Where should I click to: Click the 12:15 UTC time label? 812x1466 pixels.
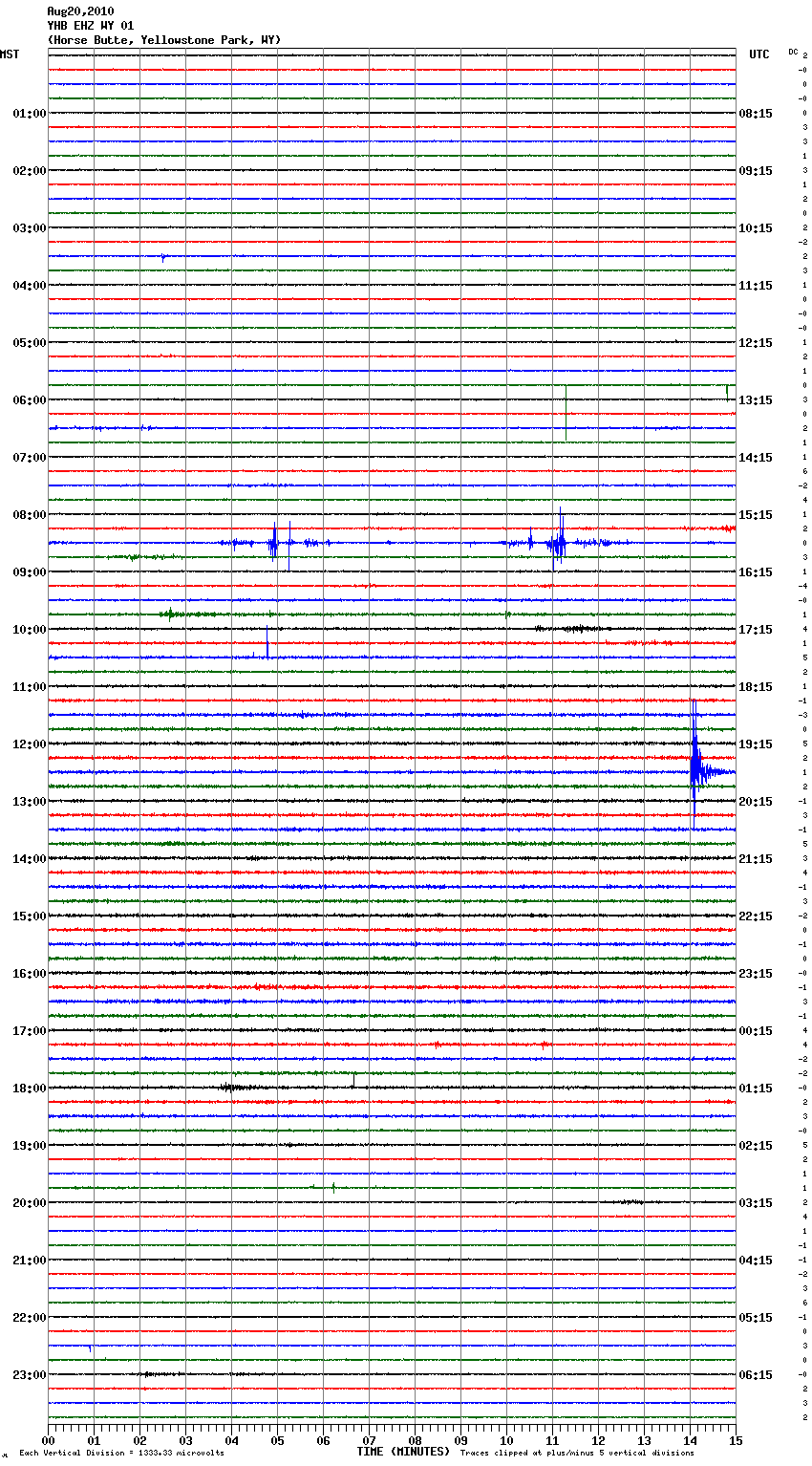(756, 343)
